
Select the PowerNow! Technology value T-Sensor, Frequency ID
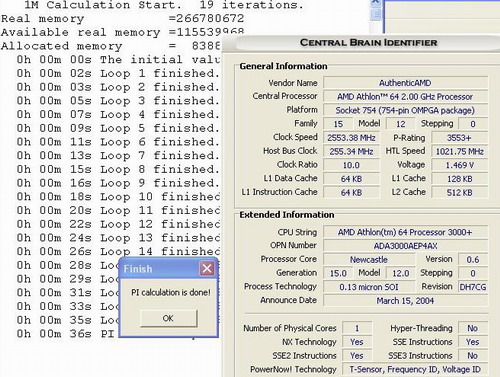click(x=415, y=369)
